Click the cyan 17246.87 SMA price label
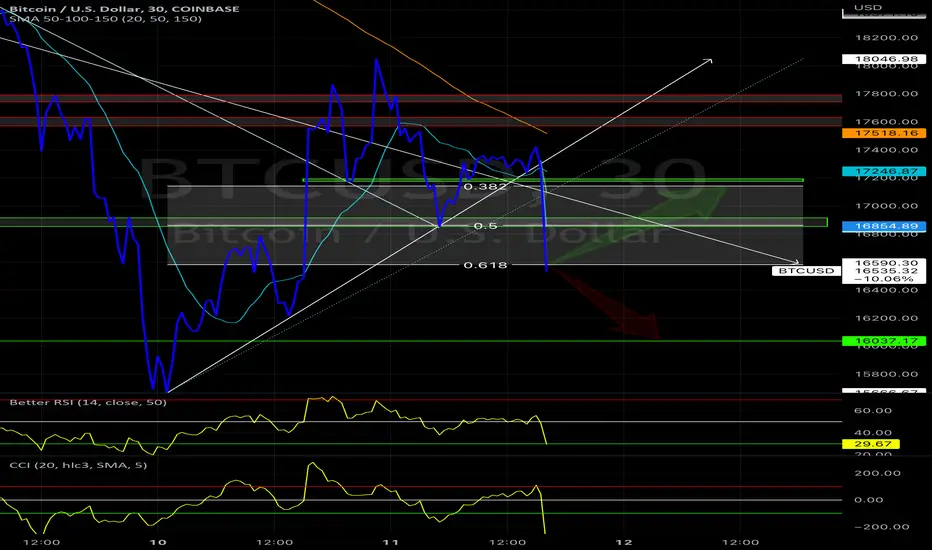The height and width of the screenshot is (550, 932). click(884, 171)
